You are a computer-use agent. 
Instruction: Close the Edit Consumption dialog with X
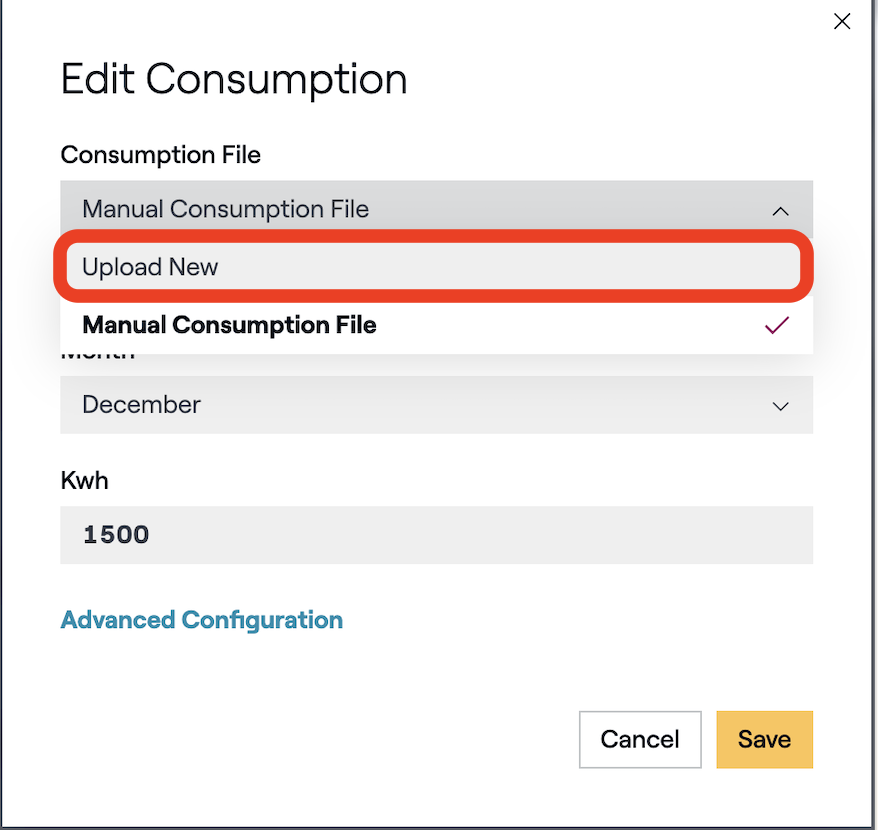(842, 22)
